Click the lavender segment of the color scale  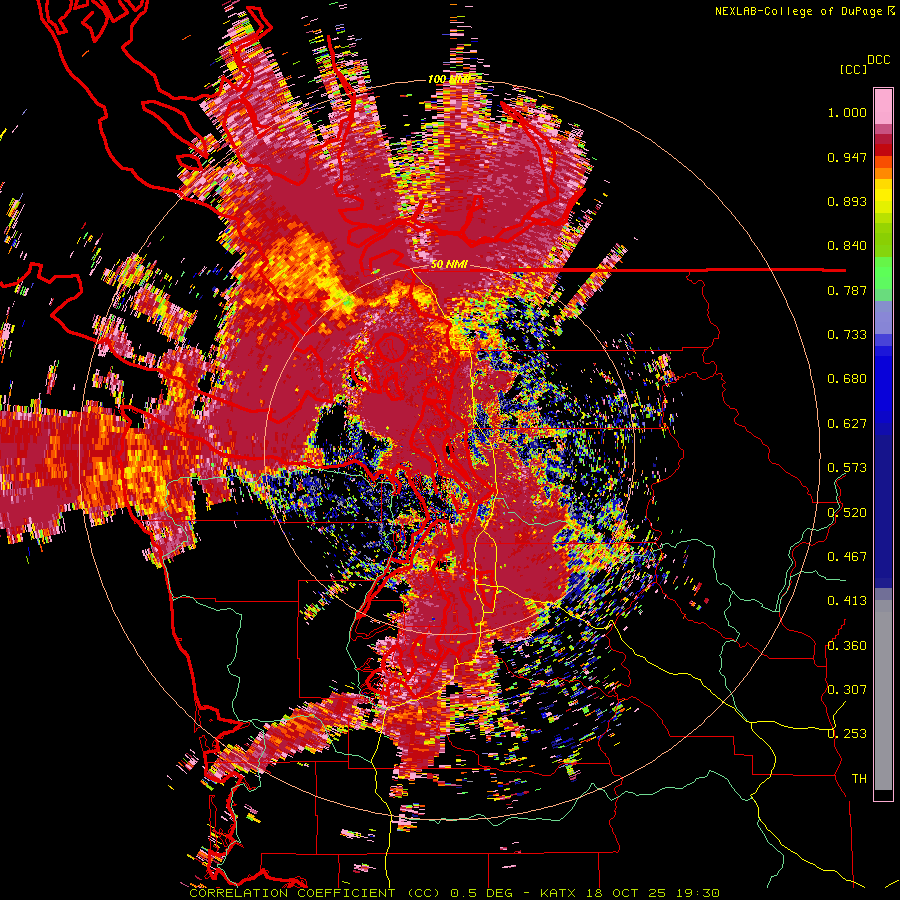coord(883,319)
